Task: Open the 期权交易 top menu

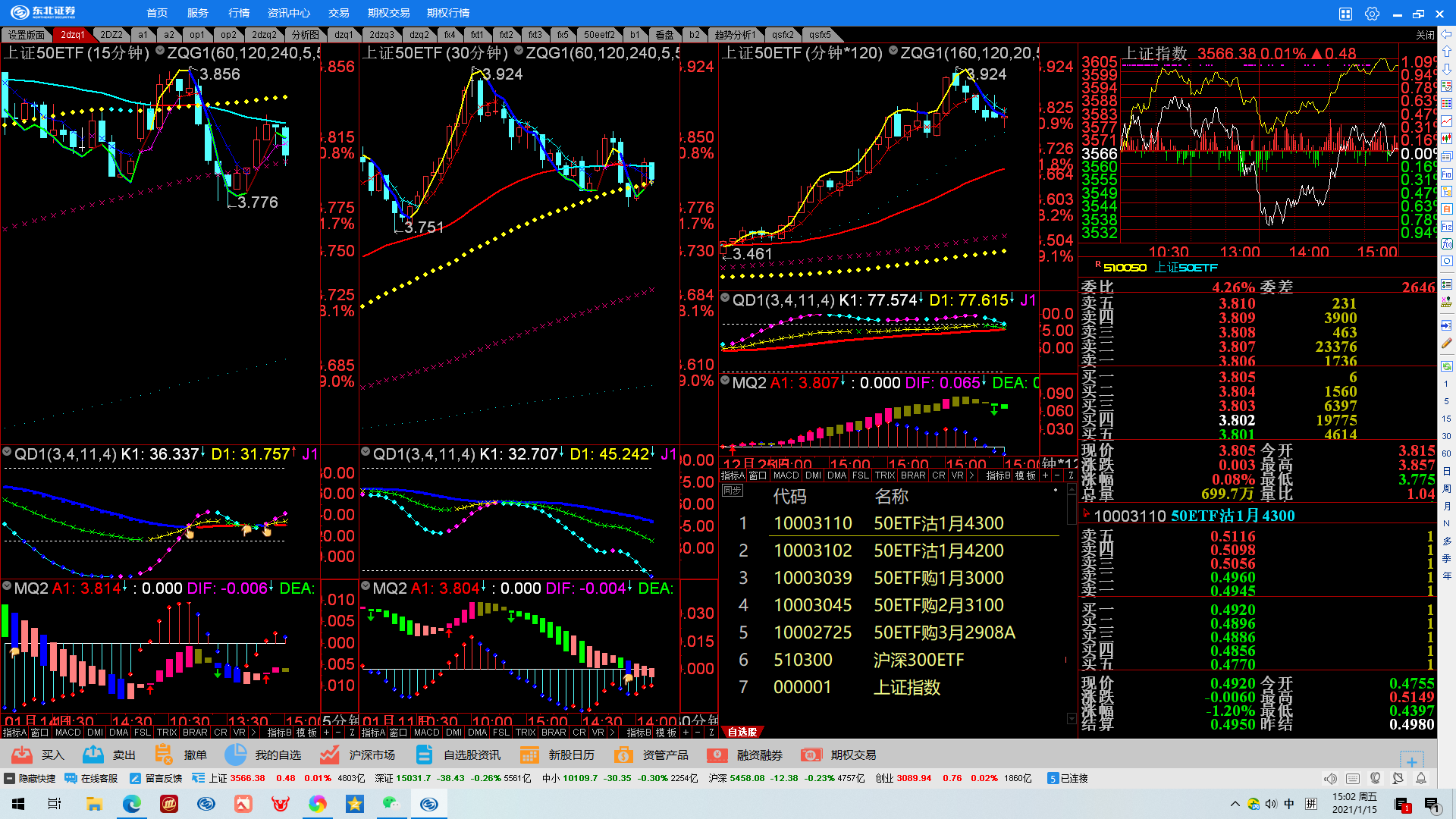Action: click(x=388, y=13)
